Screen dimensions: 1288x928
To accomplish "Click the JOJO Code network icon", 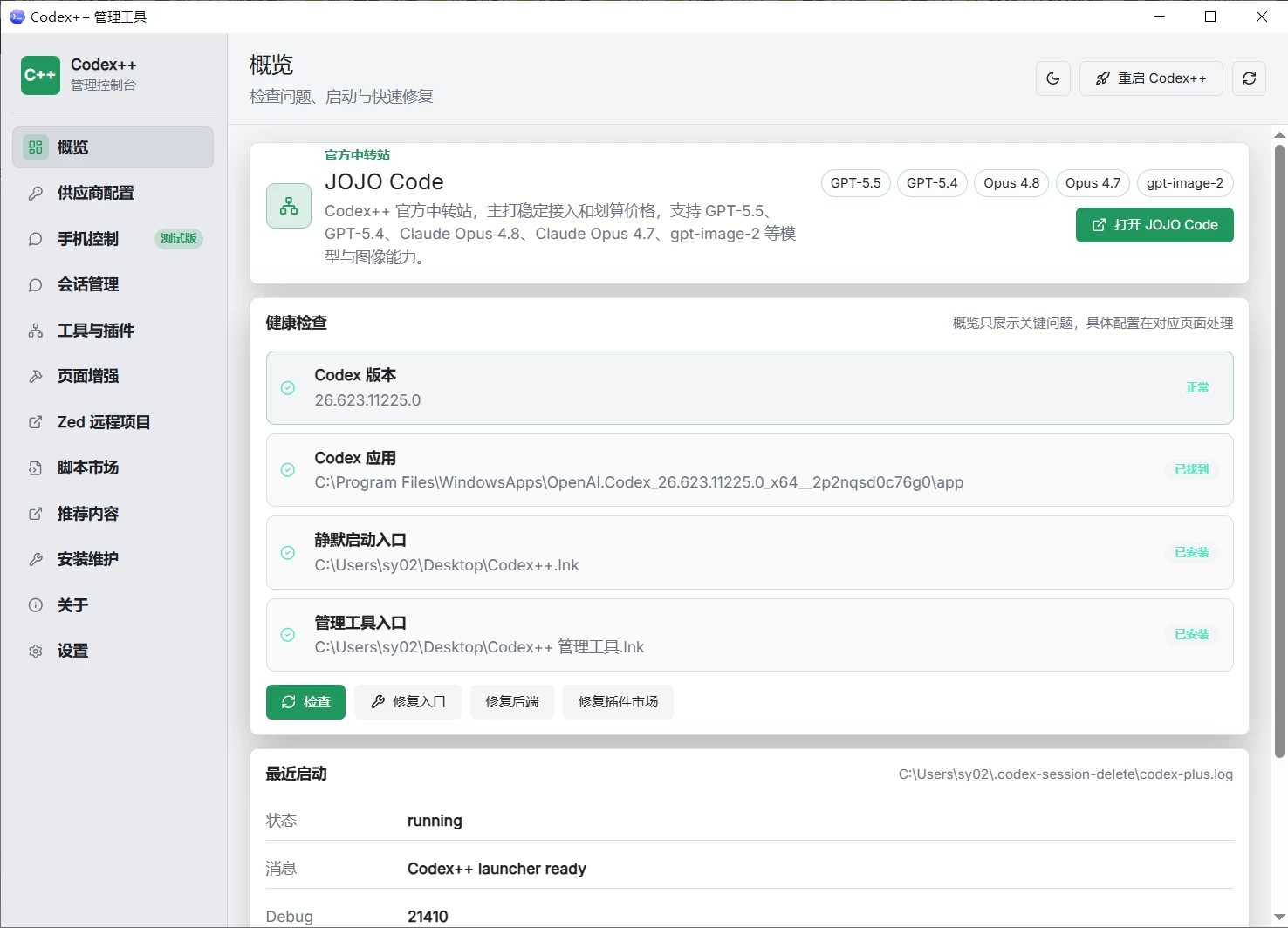I will click(x=289, y=206).
